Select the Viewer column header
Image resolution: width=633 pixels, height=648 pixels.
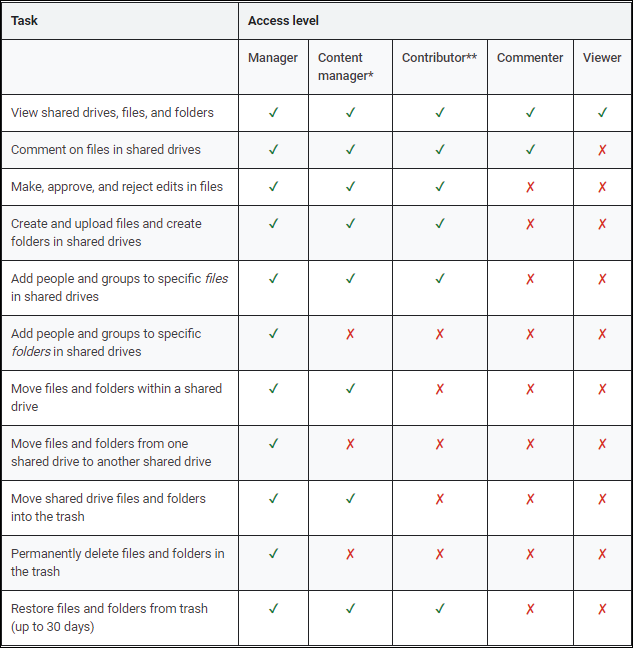[x=602, y=58]
